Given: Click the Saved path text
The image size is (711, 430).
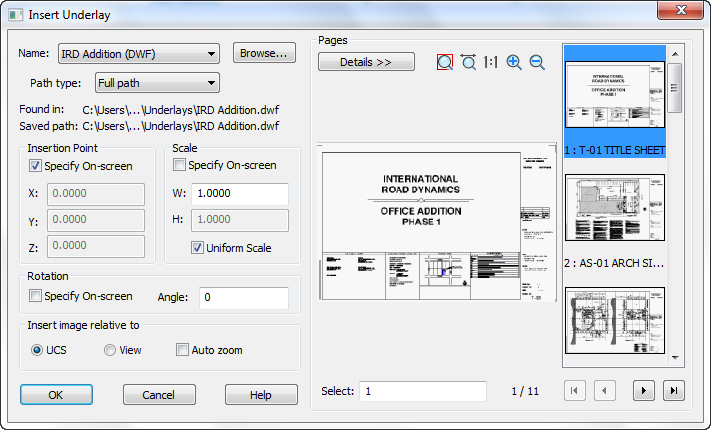Looking at the screenshot, I should [x=180, y=126].
